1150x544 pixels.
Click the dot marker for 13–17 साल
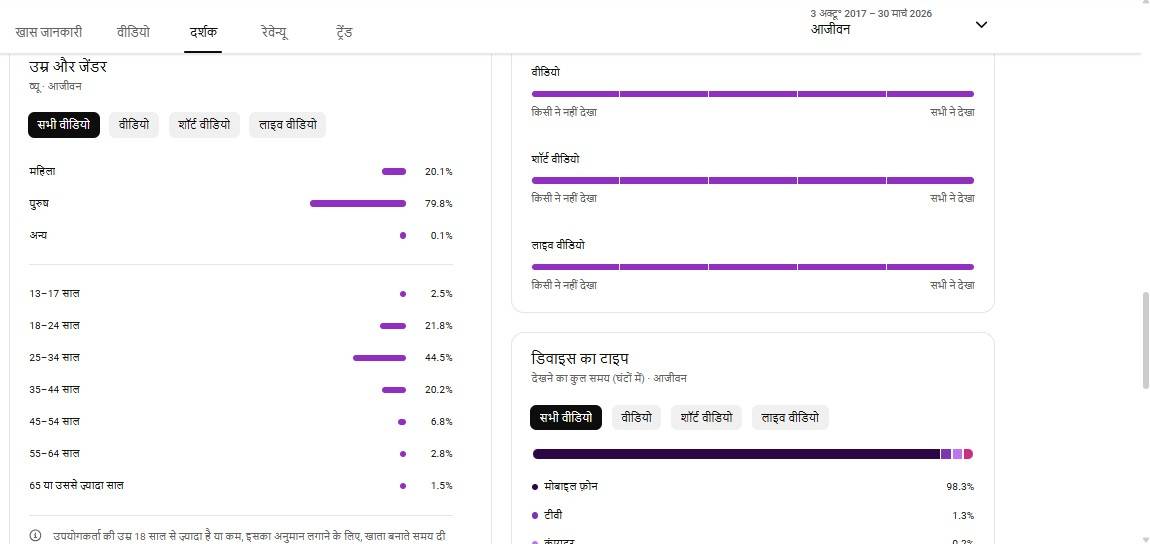pyautogui.click(x=403, y=294)
